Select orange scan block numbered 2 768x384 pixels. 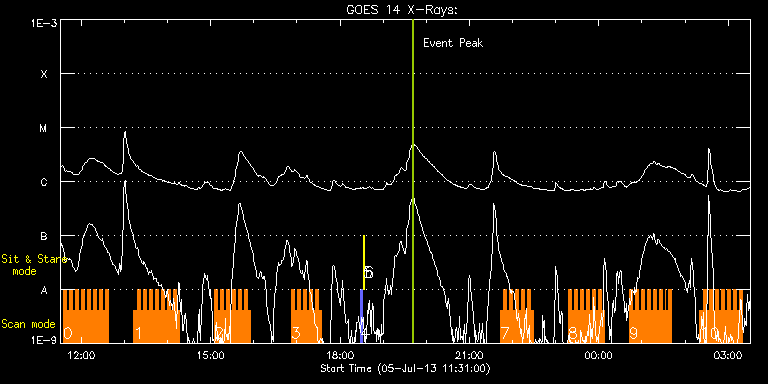(232, 316)
